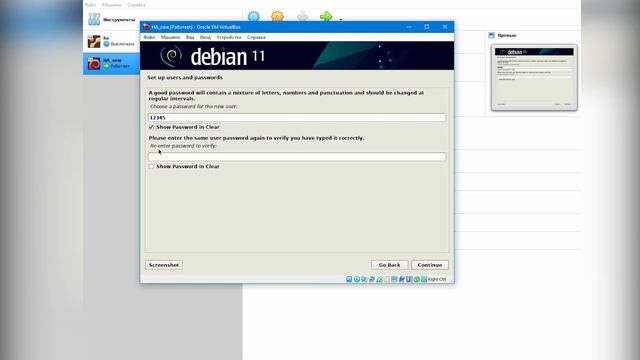Select the Инструменты tools entry in Manager sidebar
This screenshot has width=640, height=360.
point(111,19)
